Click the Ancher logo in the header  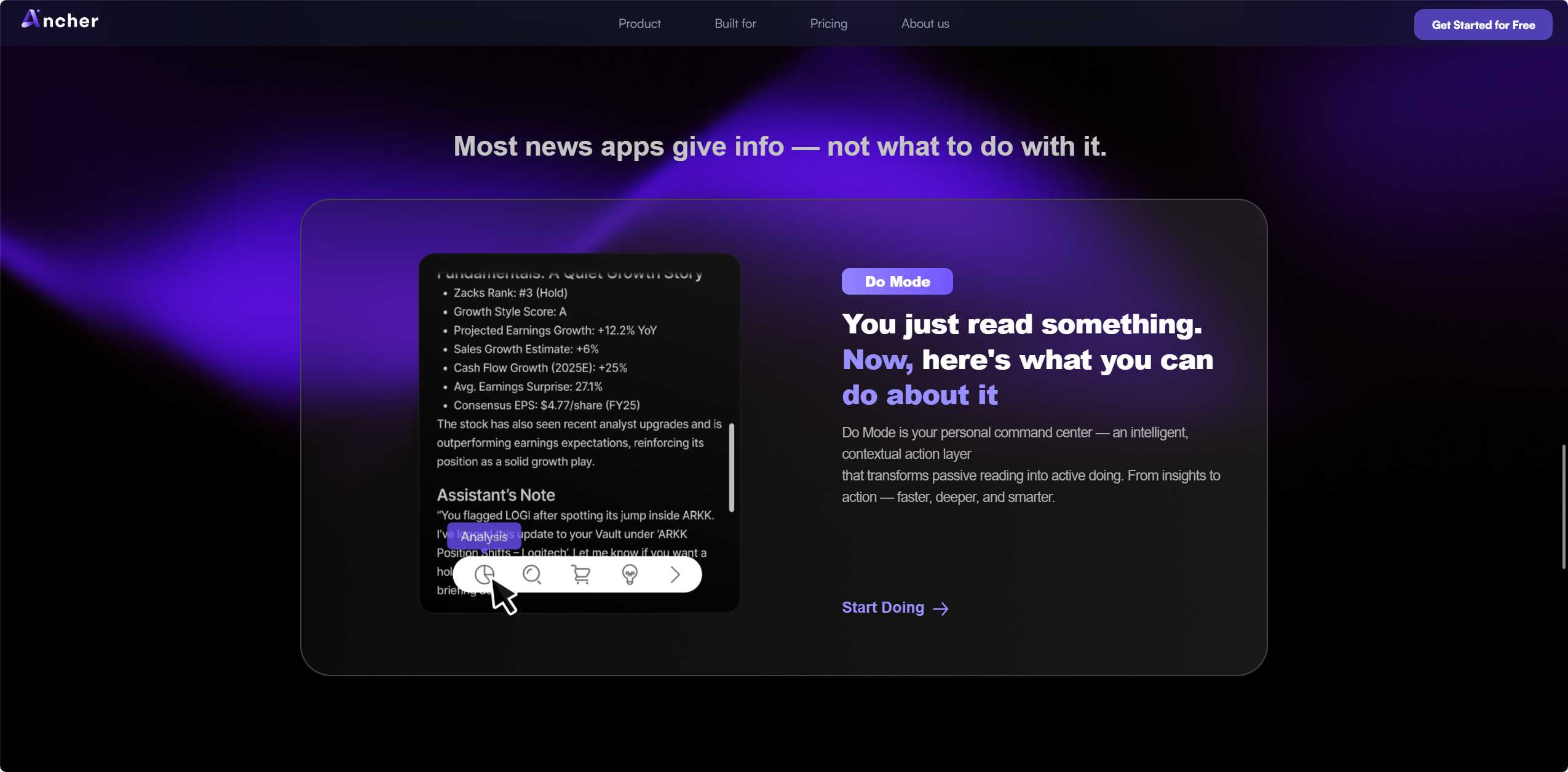[x=60, y=20]
